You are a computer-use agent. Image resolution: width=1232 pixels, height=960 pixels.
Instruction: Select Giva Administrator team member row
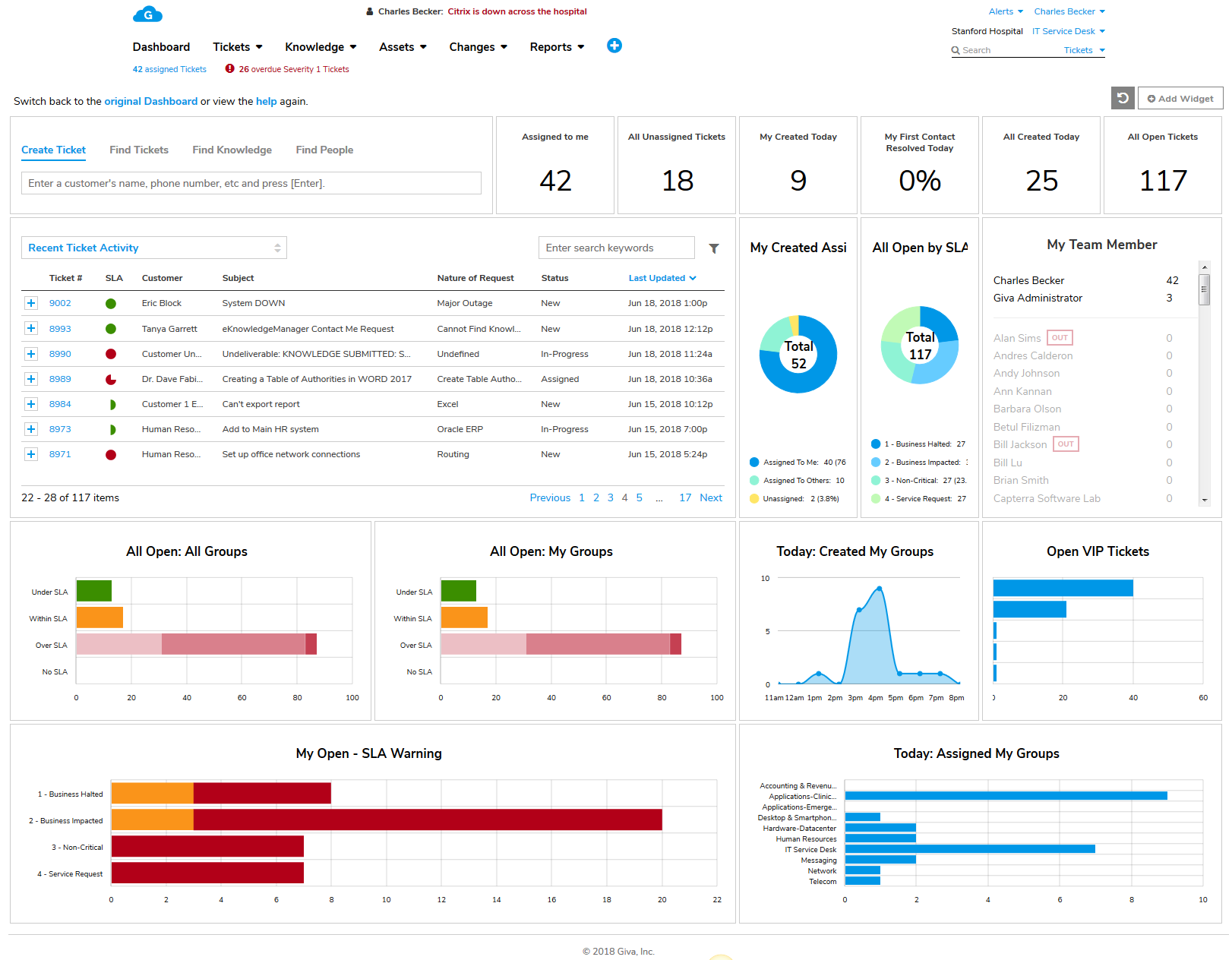[1086, 298]
